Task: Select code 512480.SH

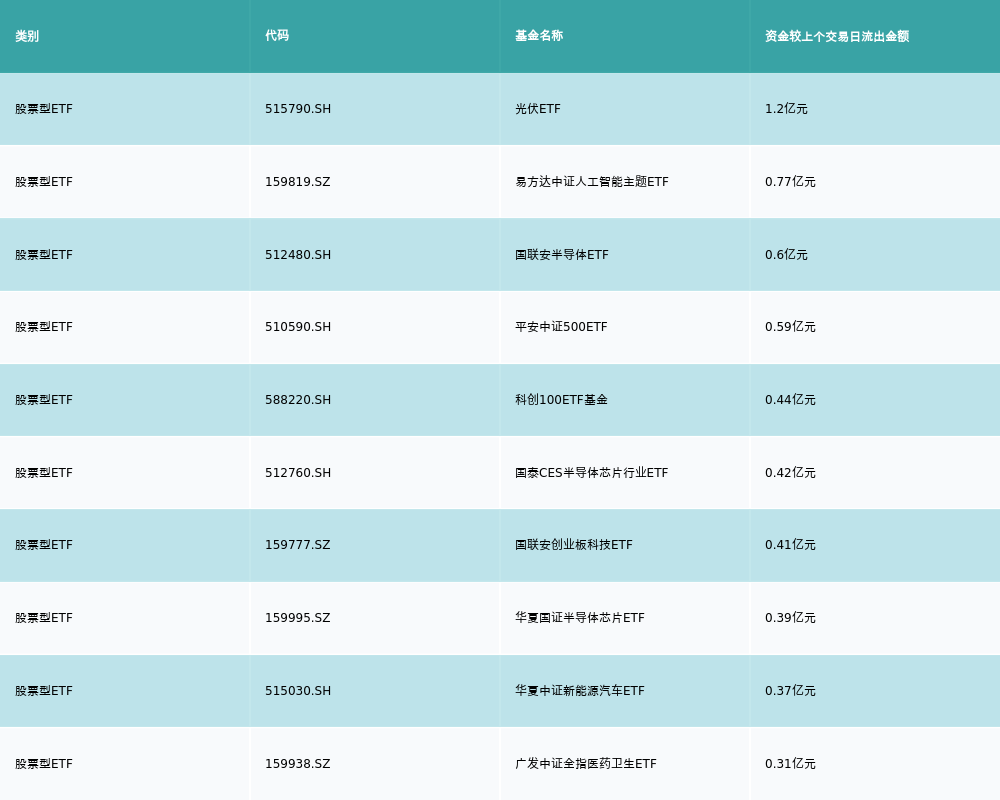Action: pyautogui.click(x=298, y=255)
